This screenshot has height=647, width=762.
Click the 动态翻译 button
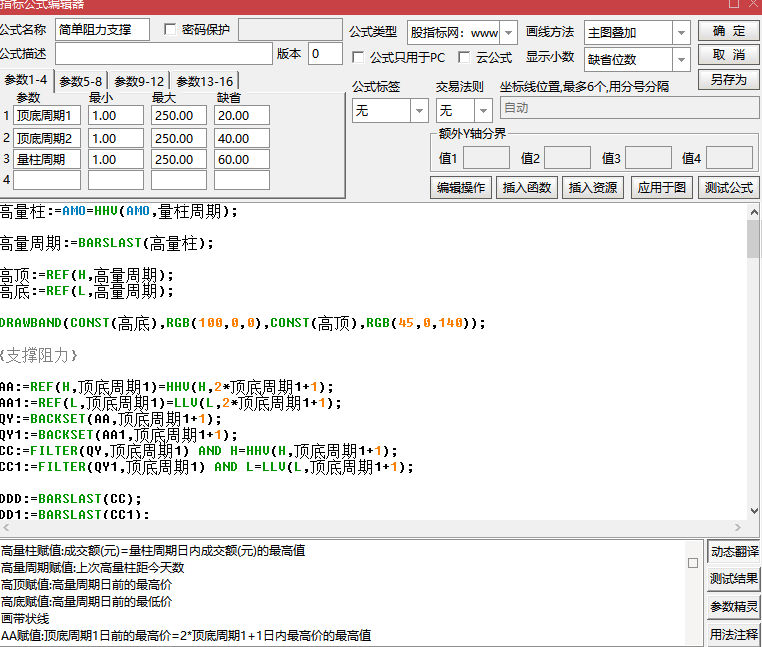(x=734, y=552)
